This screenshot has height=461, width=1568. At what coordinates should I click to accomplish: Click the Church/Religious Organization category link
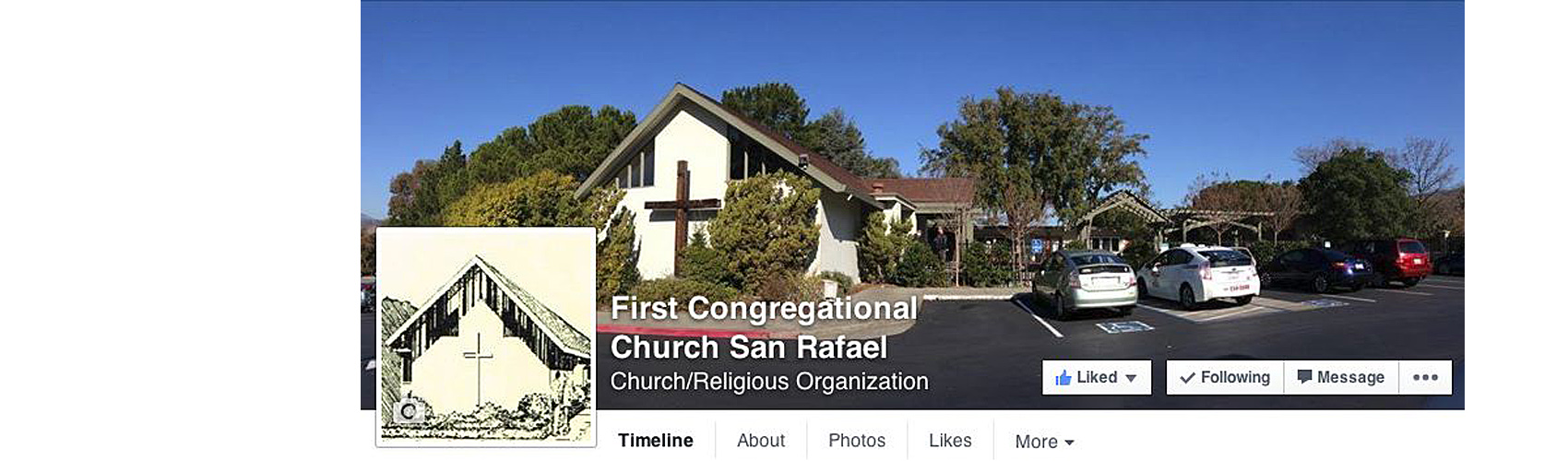[769, 382]
